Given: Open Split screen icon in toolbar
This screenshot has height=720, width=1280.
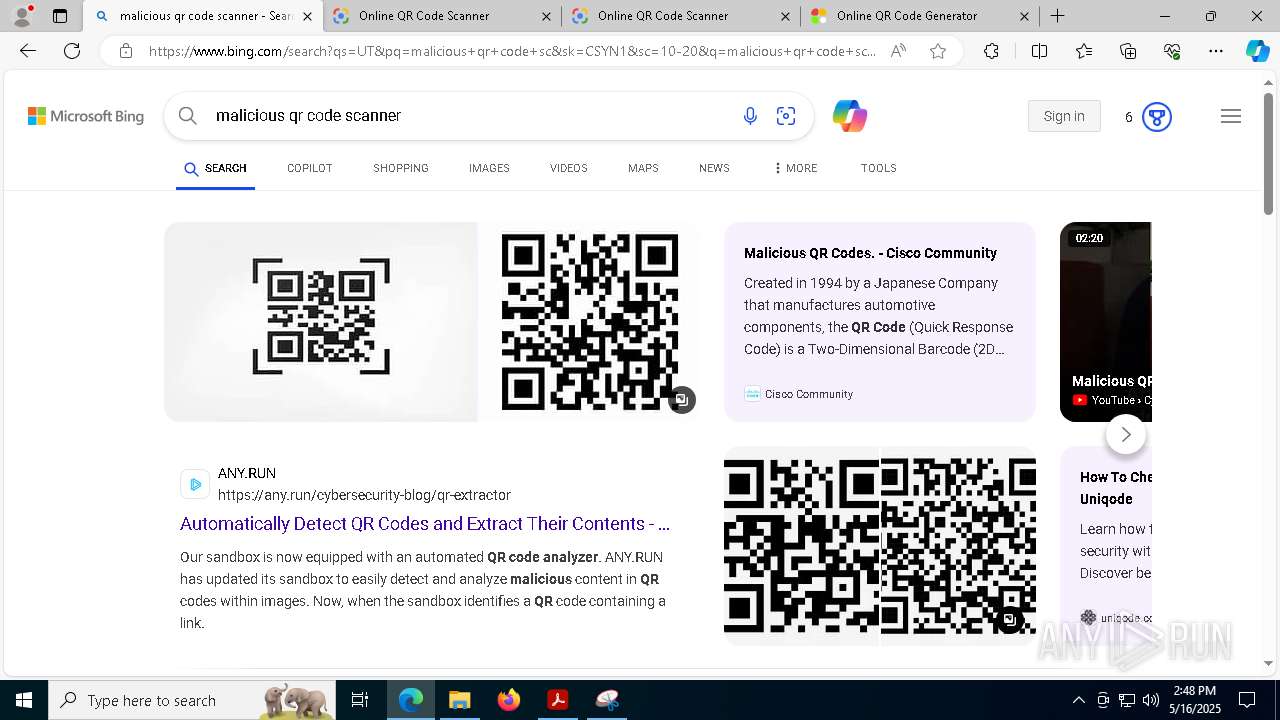Looking at the screenshot, I should coord(1039,51).
